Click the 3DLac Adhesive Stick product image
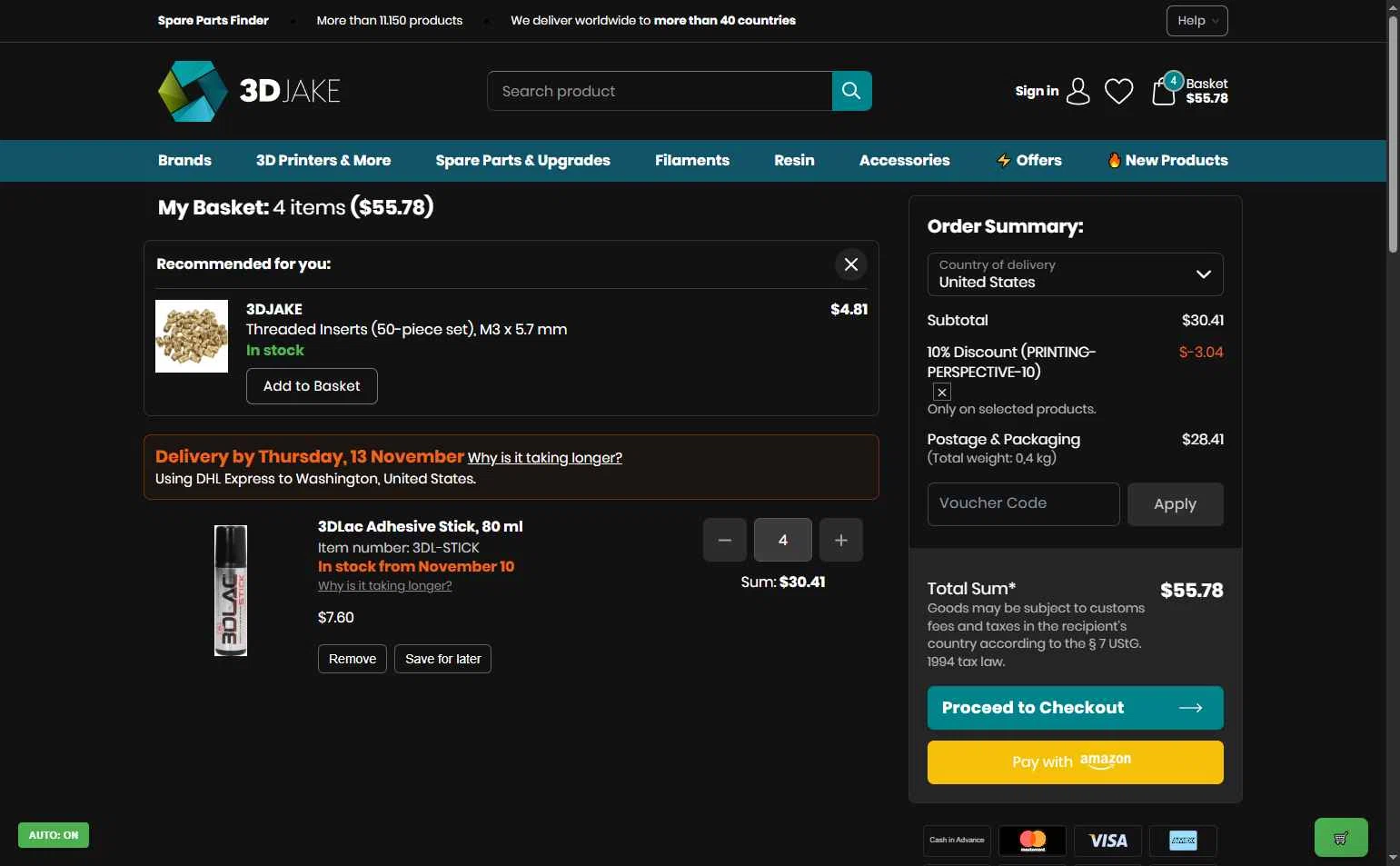Screen dimensions: 1400x866 [231, 591]
